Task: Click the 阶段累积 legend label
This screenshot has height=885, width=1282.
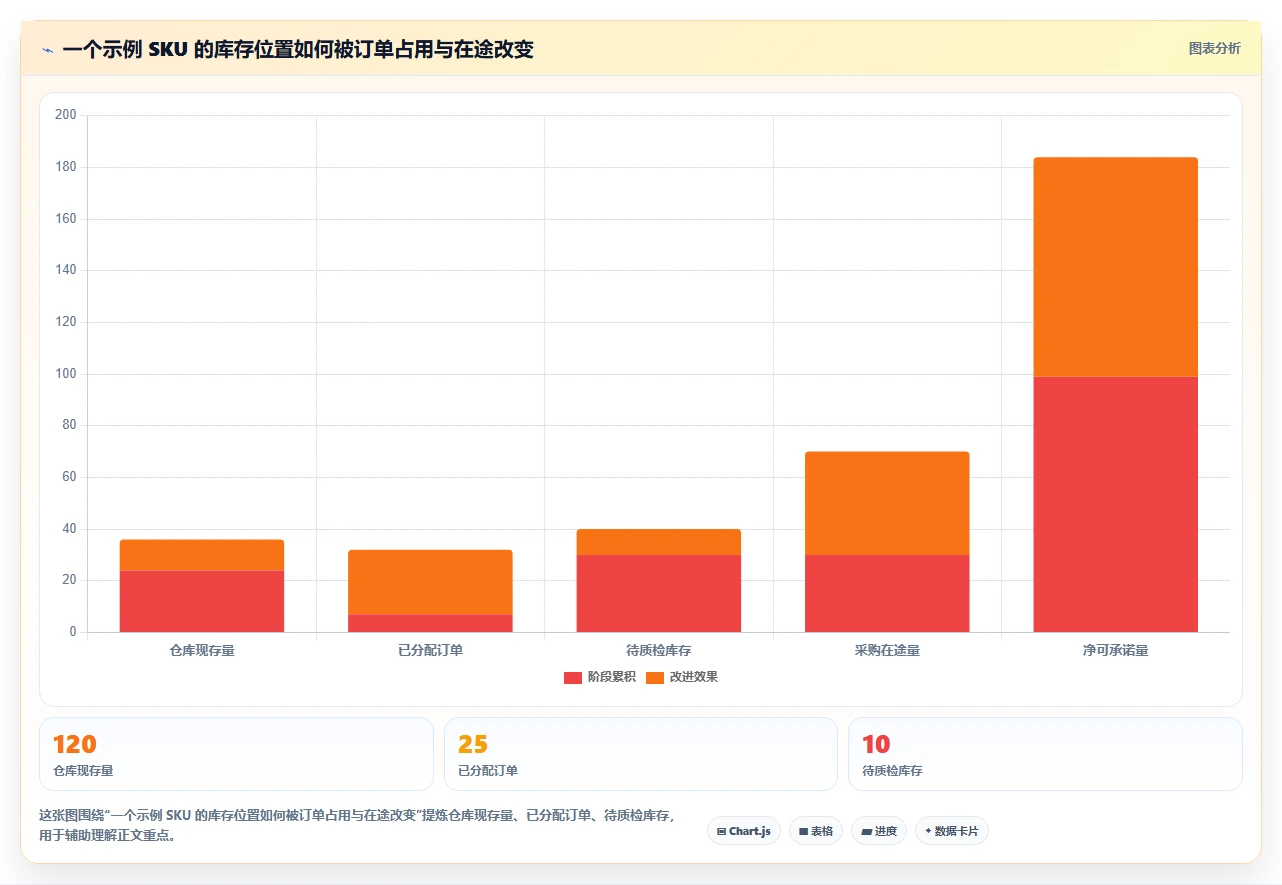Action: 612,677
